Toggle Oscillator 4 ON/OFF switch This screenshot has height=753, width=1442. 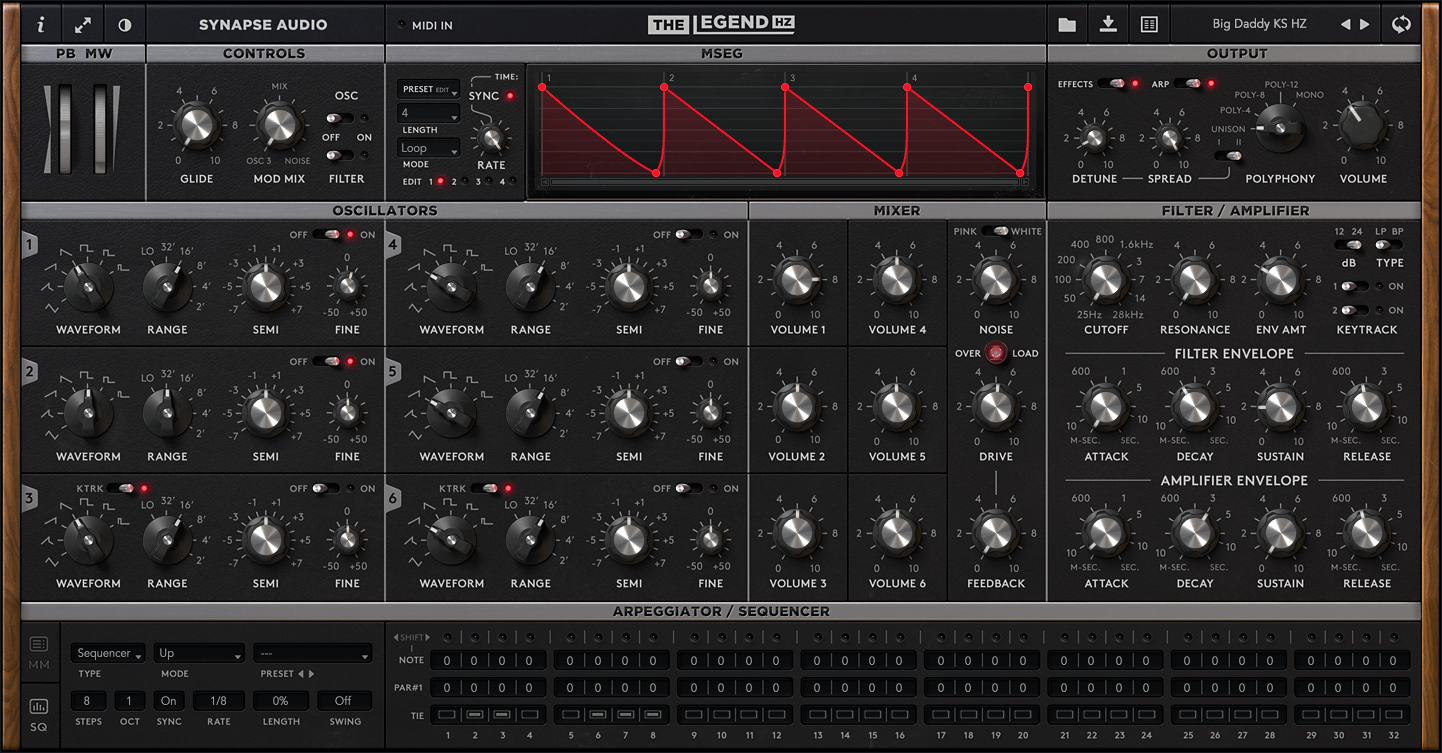click(689, 235)
